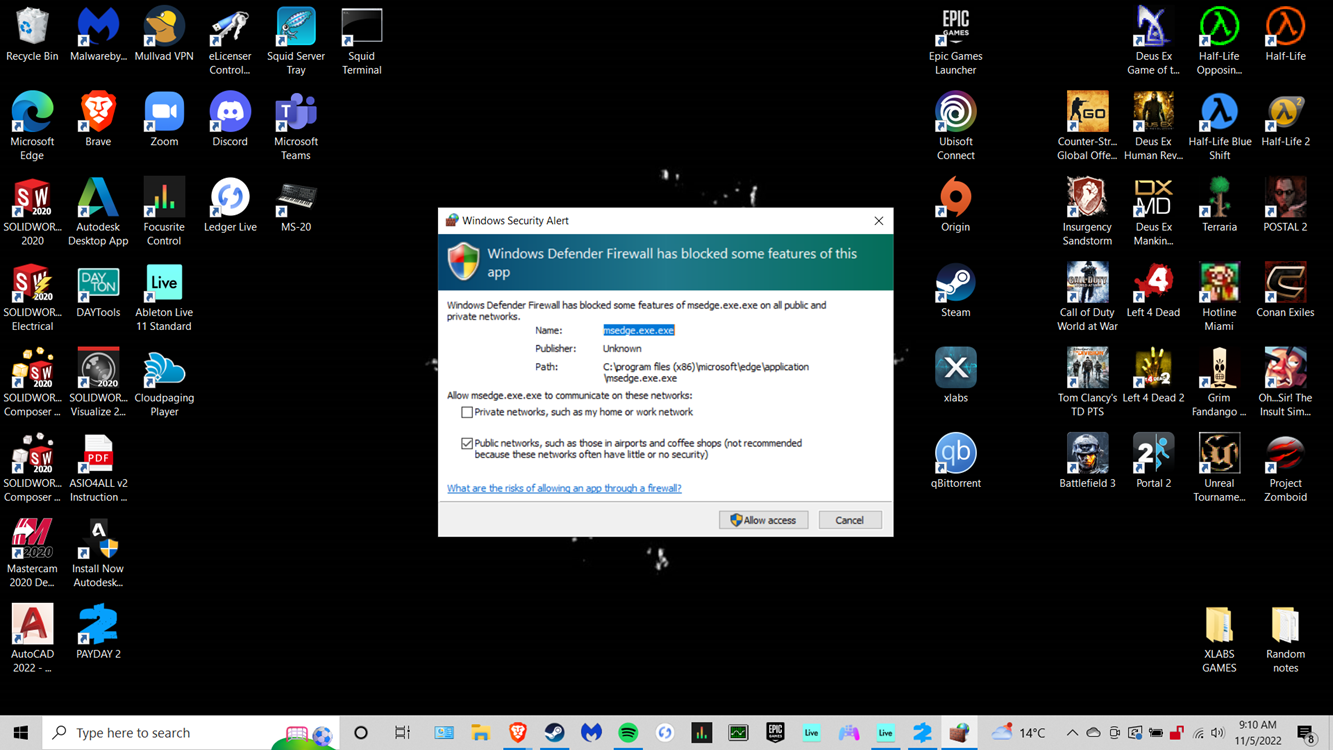The image size is (1333, 750).
Task: Close the Windows Security Alert dialog
Action: click(x=878, y=221)
